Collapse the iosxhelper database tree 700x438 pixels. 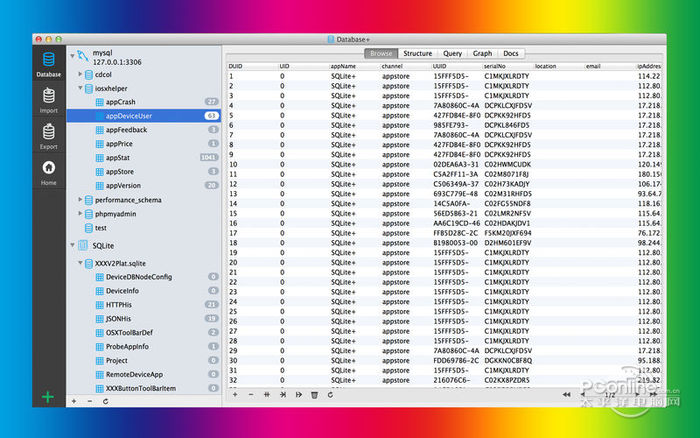pos(80,88)
